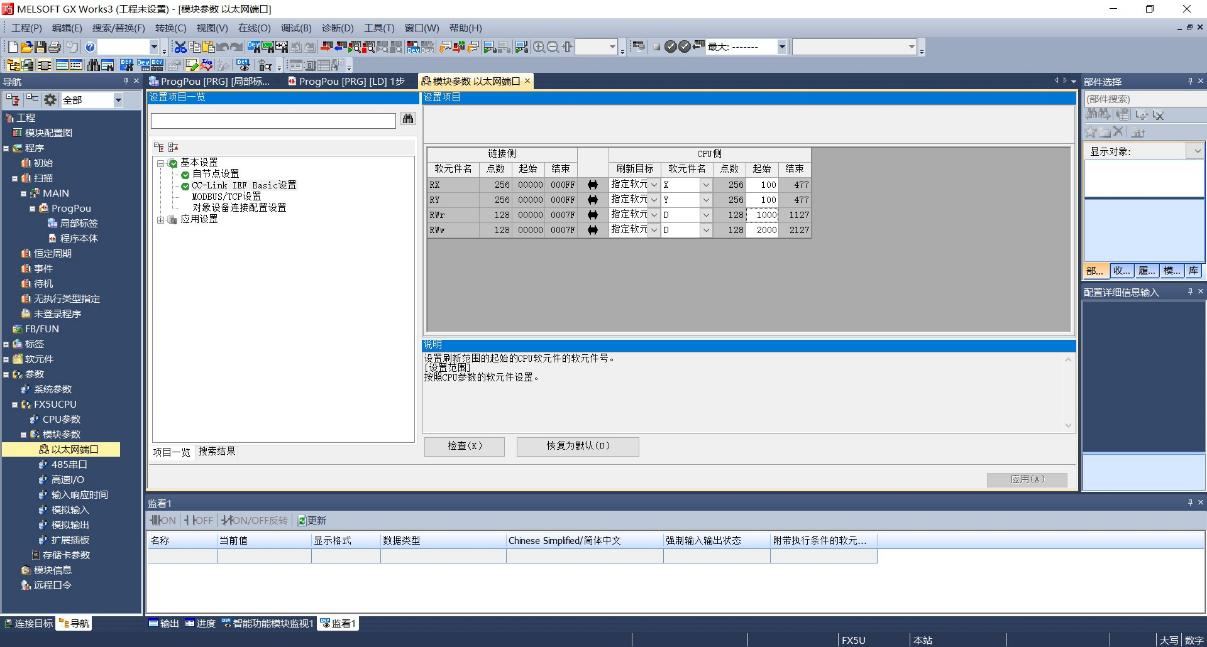
Task: Open the 最大 dropdown in the top toolbar
Action: point(782,47)
